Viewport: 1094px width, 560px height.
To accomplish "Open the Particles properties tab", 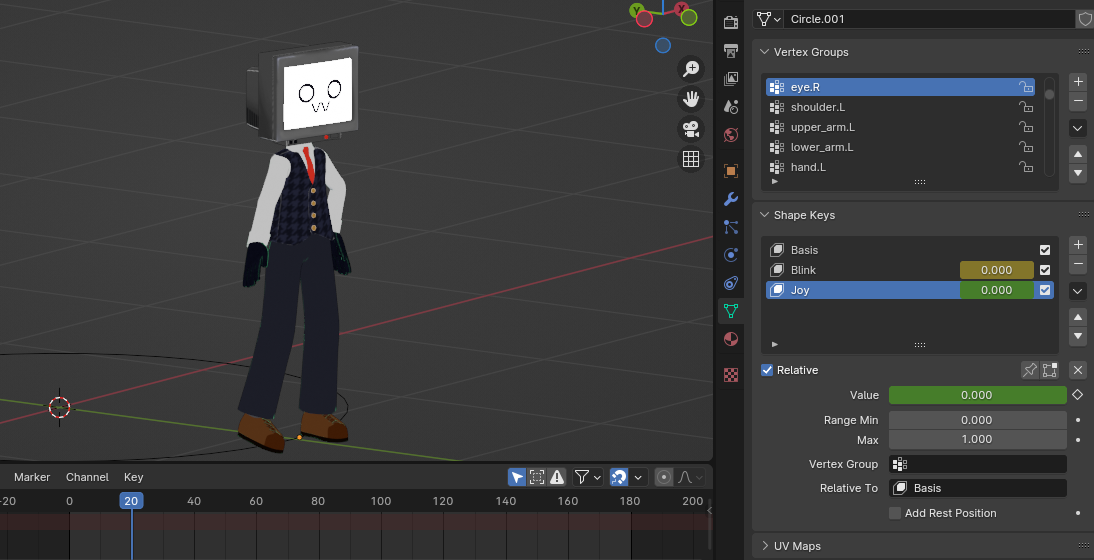I will [730, 227].
